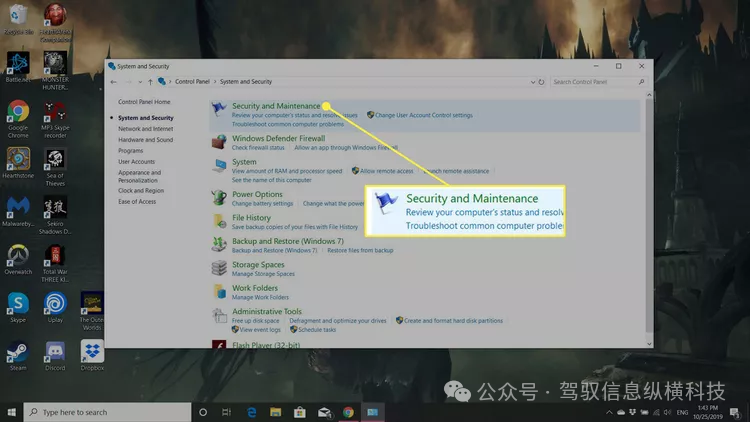This screenshot has width=750, height=422.
Task: Open Overwatch desktop shortcut
Action: (x=18, y=259)
